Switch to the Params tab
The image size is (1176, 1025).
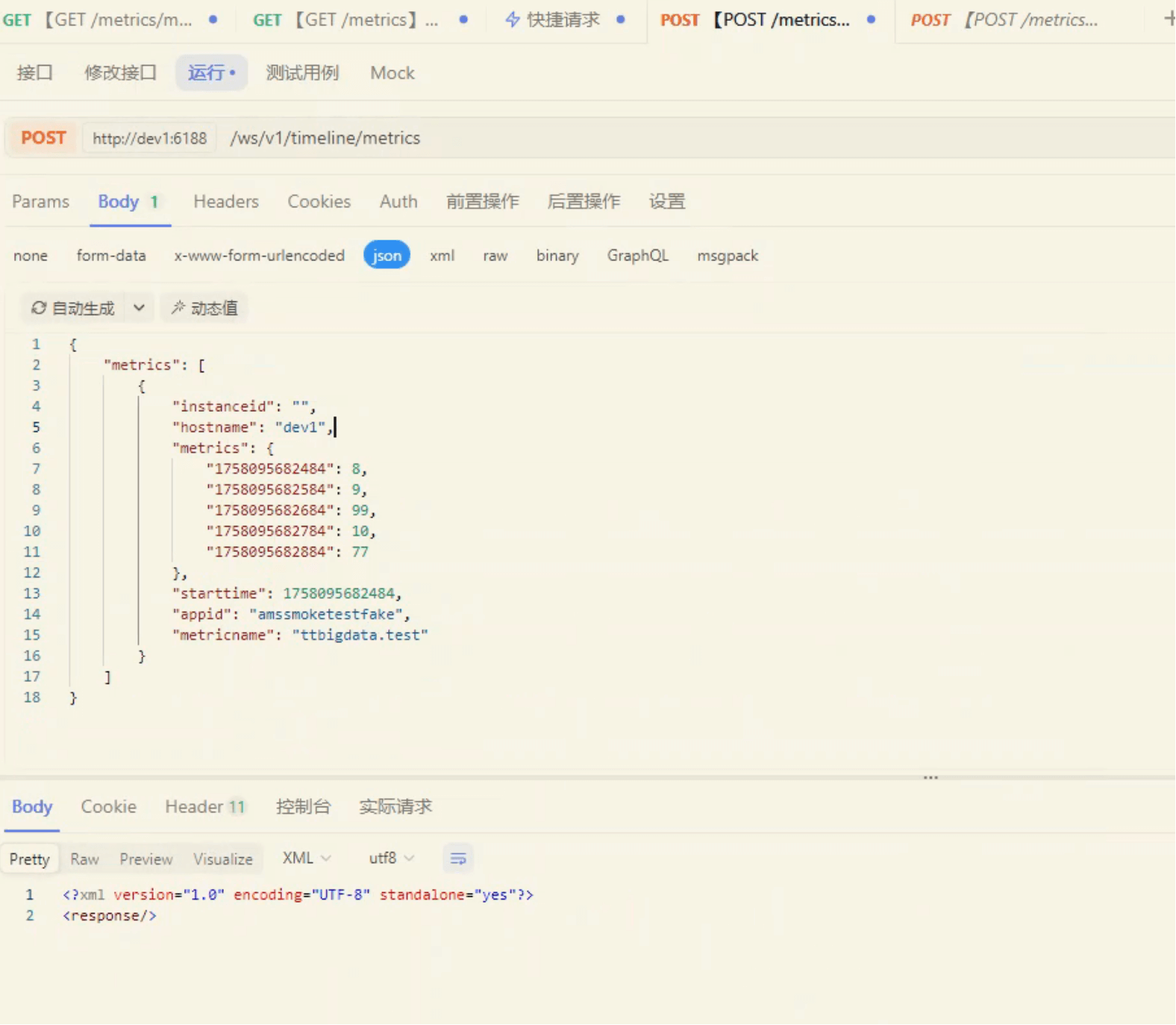pyautogui.click(x=40, y=201)
